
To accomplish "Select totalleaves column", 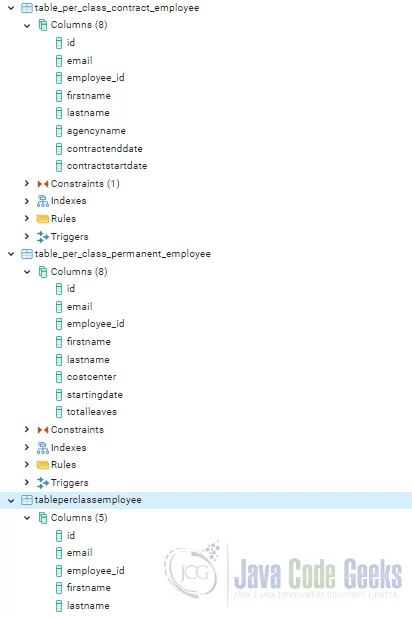I will pyautogui.click(x=92, y=412).
